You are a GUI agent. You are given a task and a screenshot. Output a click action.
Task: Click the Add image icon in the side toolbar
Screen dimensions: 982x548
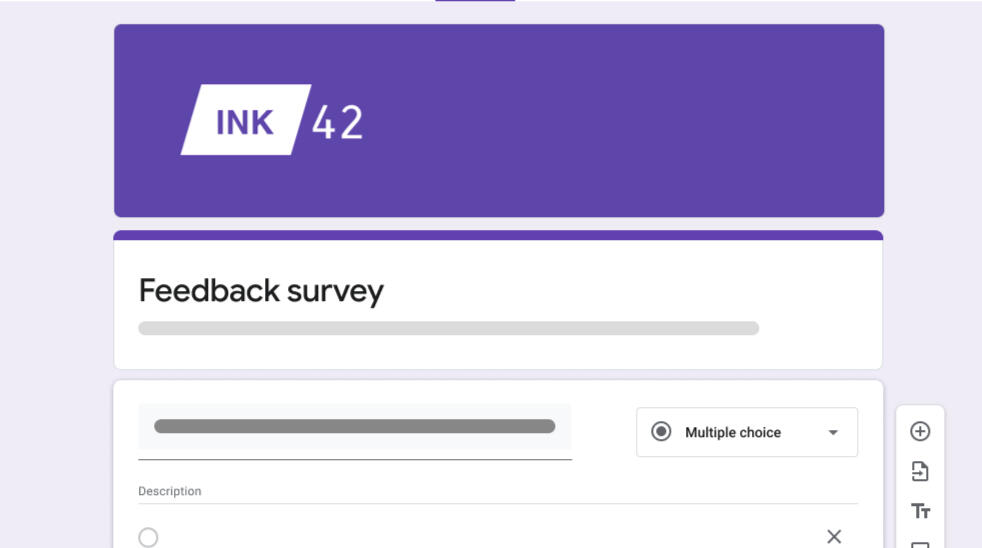[x=920, y=543]
